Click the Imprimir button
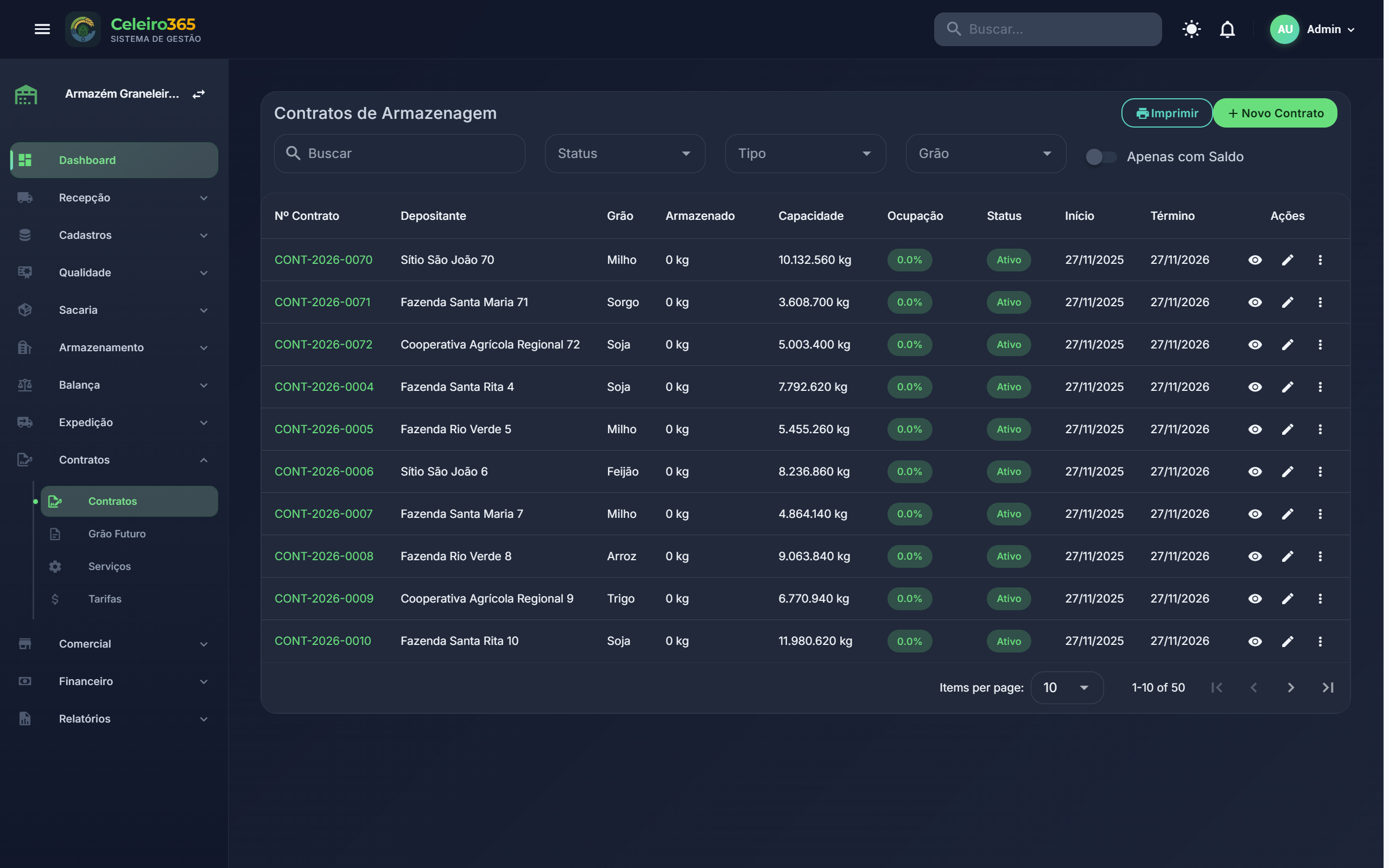This screenshot has width=1389, height=868. pos(1166,113)
